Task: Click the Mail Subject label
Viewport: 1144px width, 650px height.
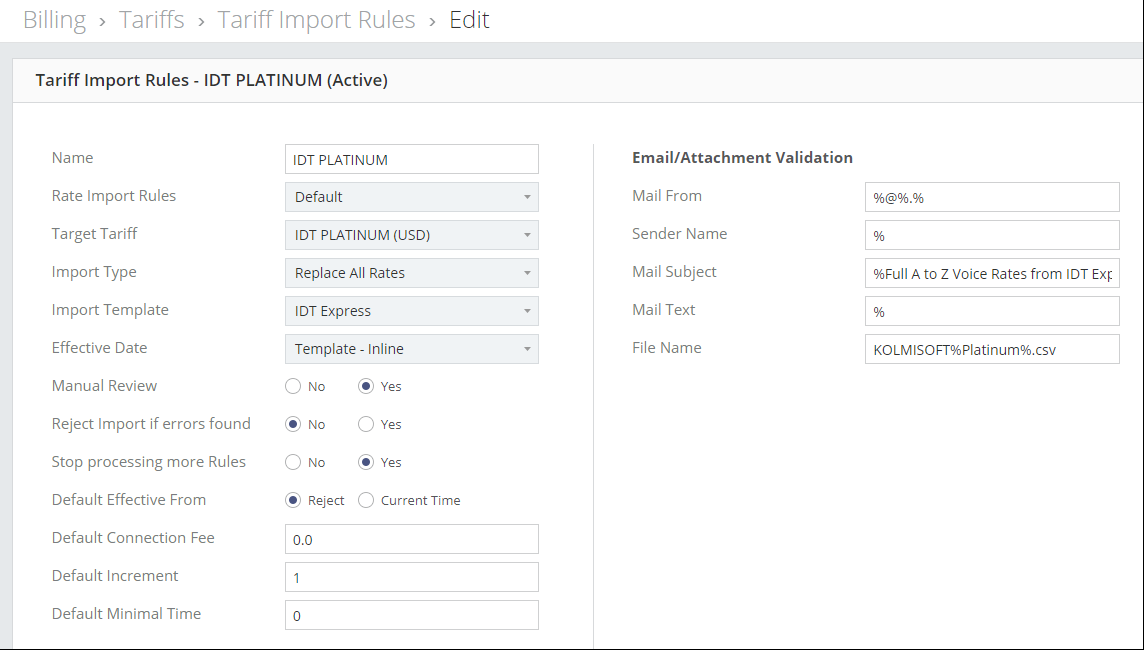Action: pyautogui.click(x=674, y=271)
